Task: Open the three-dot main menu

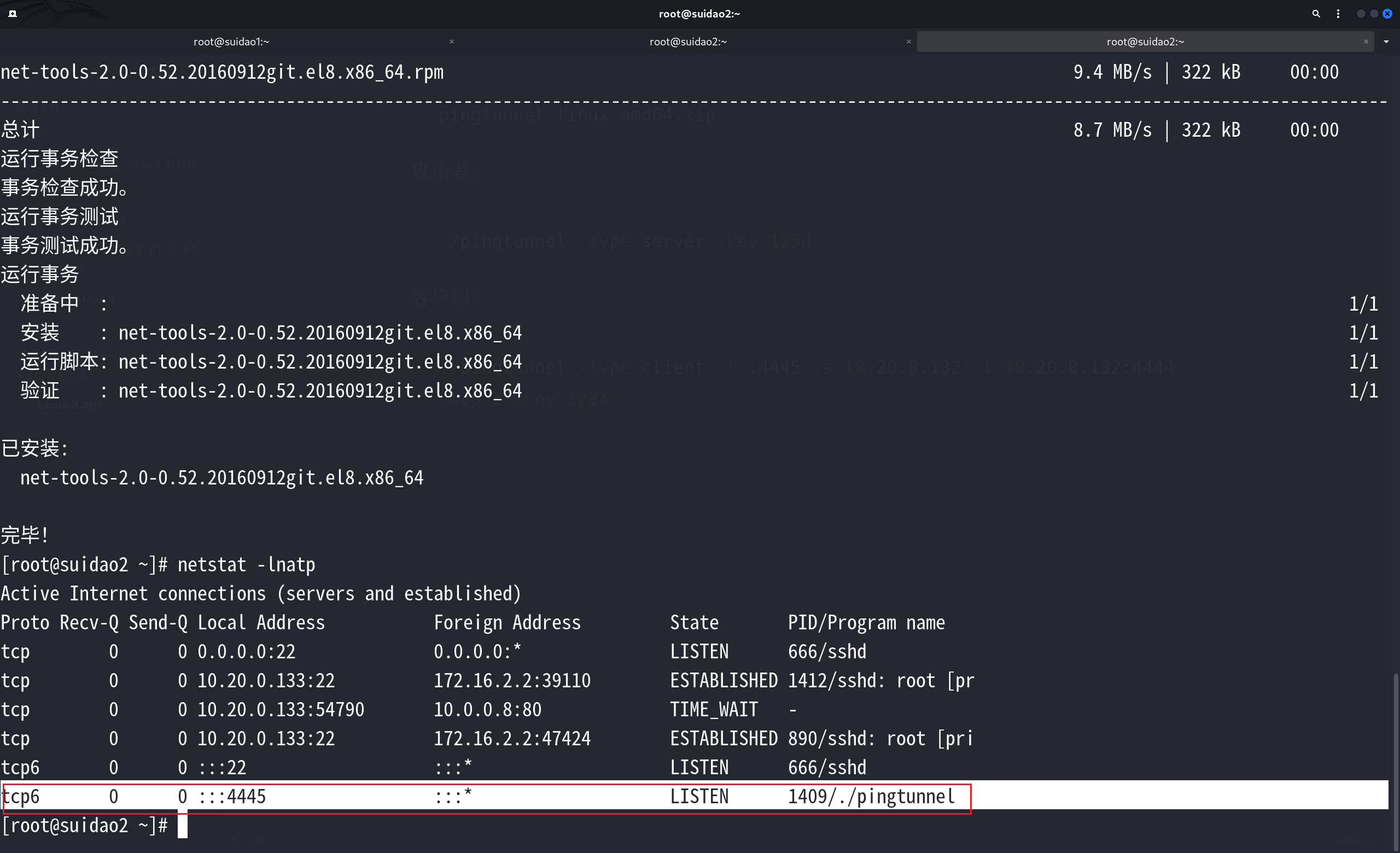Action: tap(1338, 14)
